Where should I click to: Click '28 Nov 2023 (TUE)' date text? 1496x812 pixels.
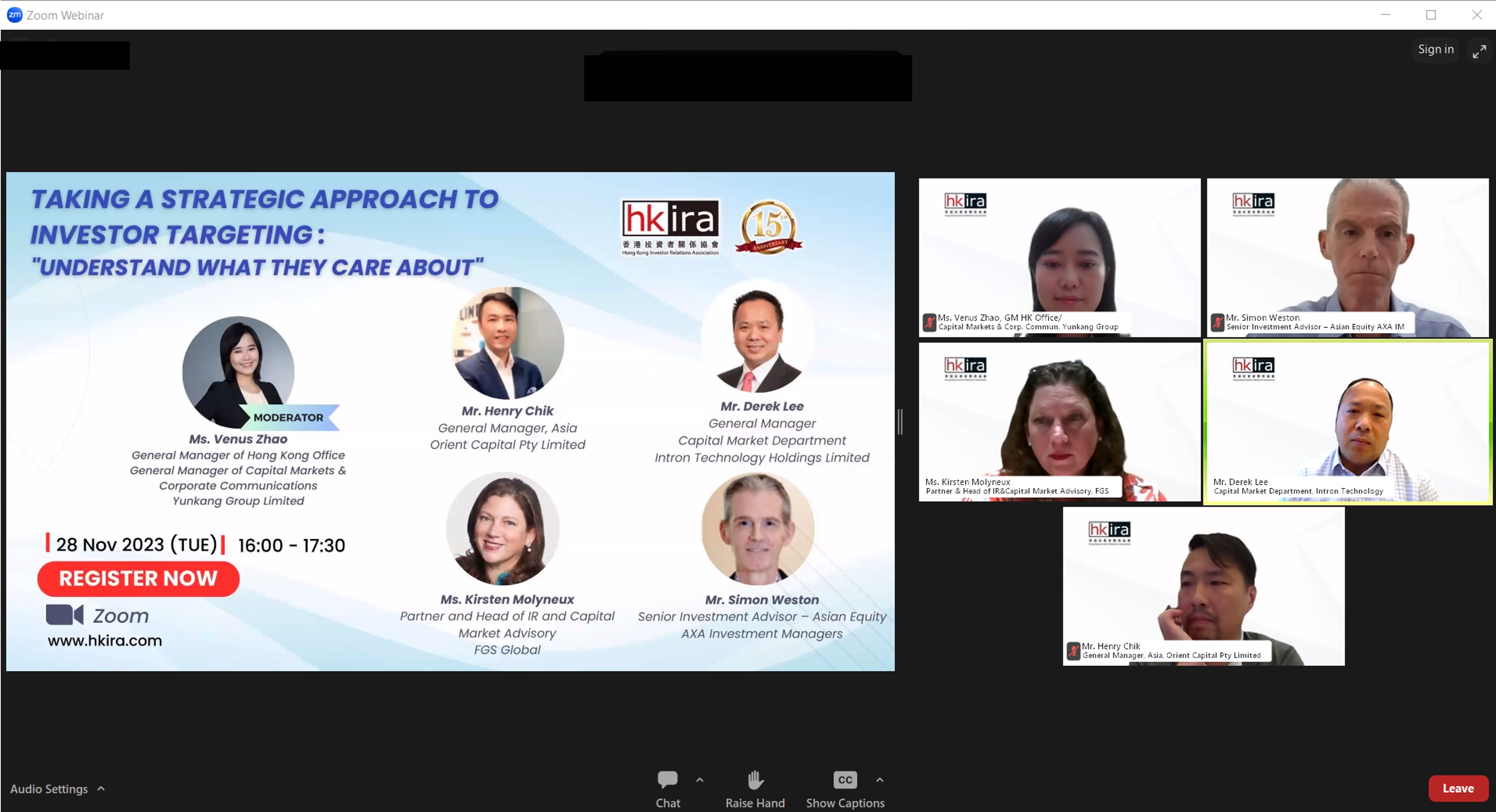click(x=136, y=544)
